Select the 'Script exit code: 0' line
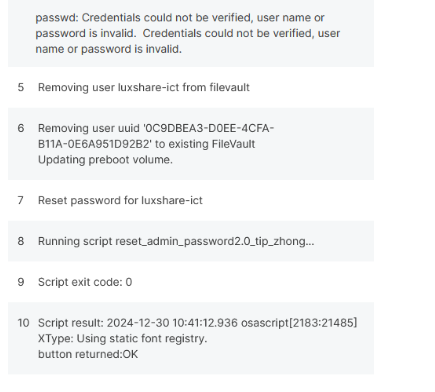 click(85, 282)
